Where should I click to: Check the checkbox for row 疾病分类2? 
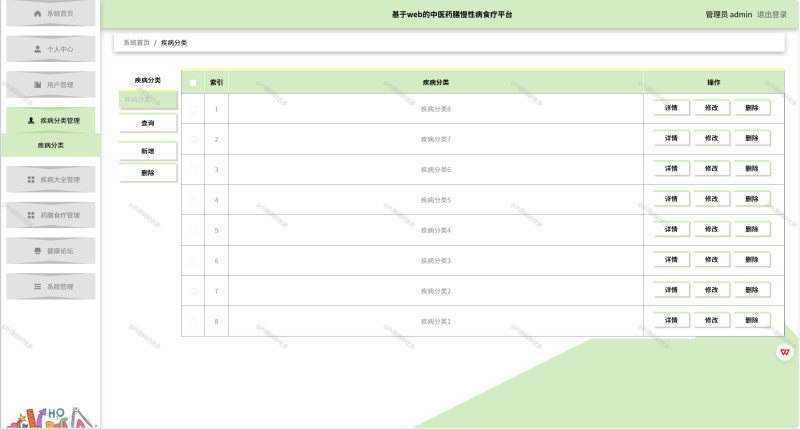[193, 291]
